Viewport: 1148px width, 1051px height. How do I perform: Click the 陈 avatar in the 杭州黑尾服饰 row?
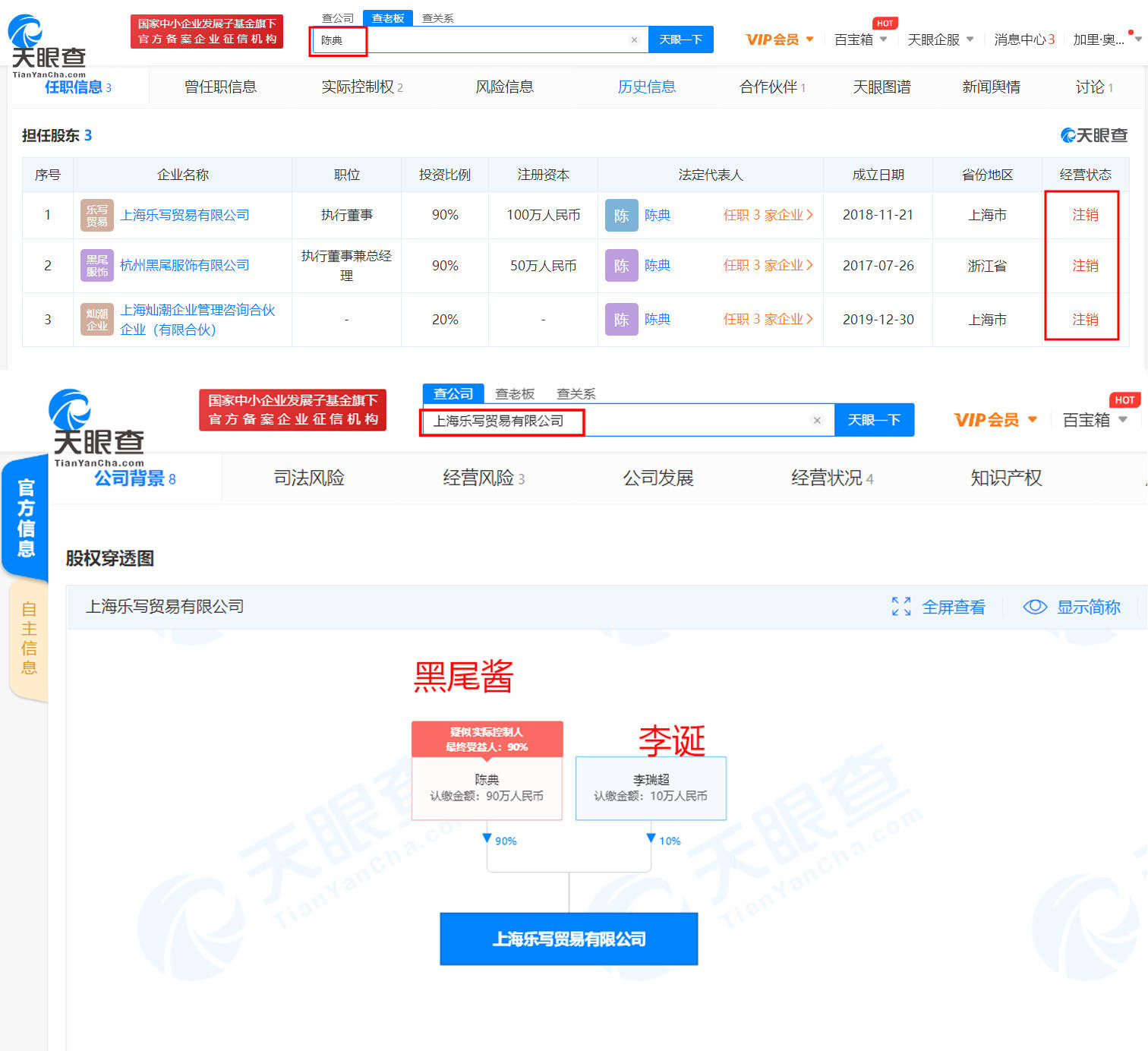coord(621,266)
